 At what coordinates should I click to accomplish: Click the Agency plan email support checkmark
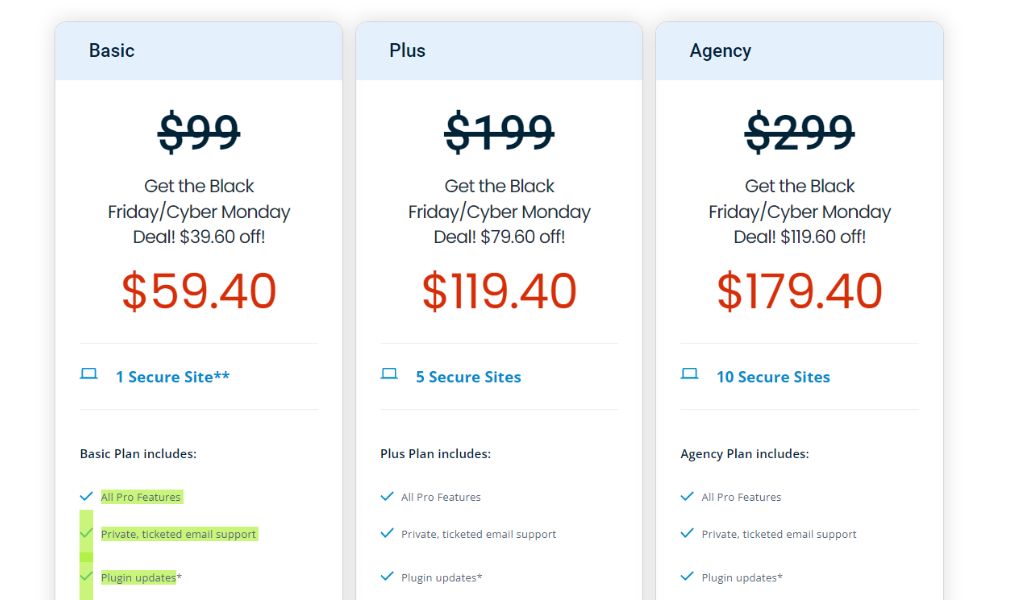(687, 533)
